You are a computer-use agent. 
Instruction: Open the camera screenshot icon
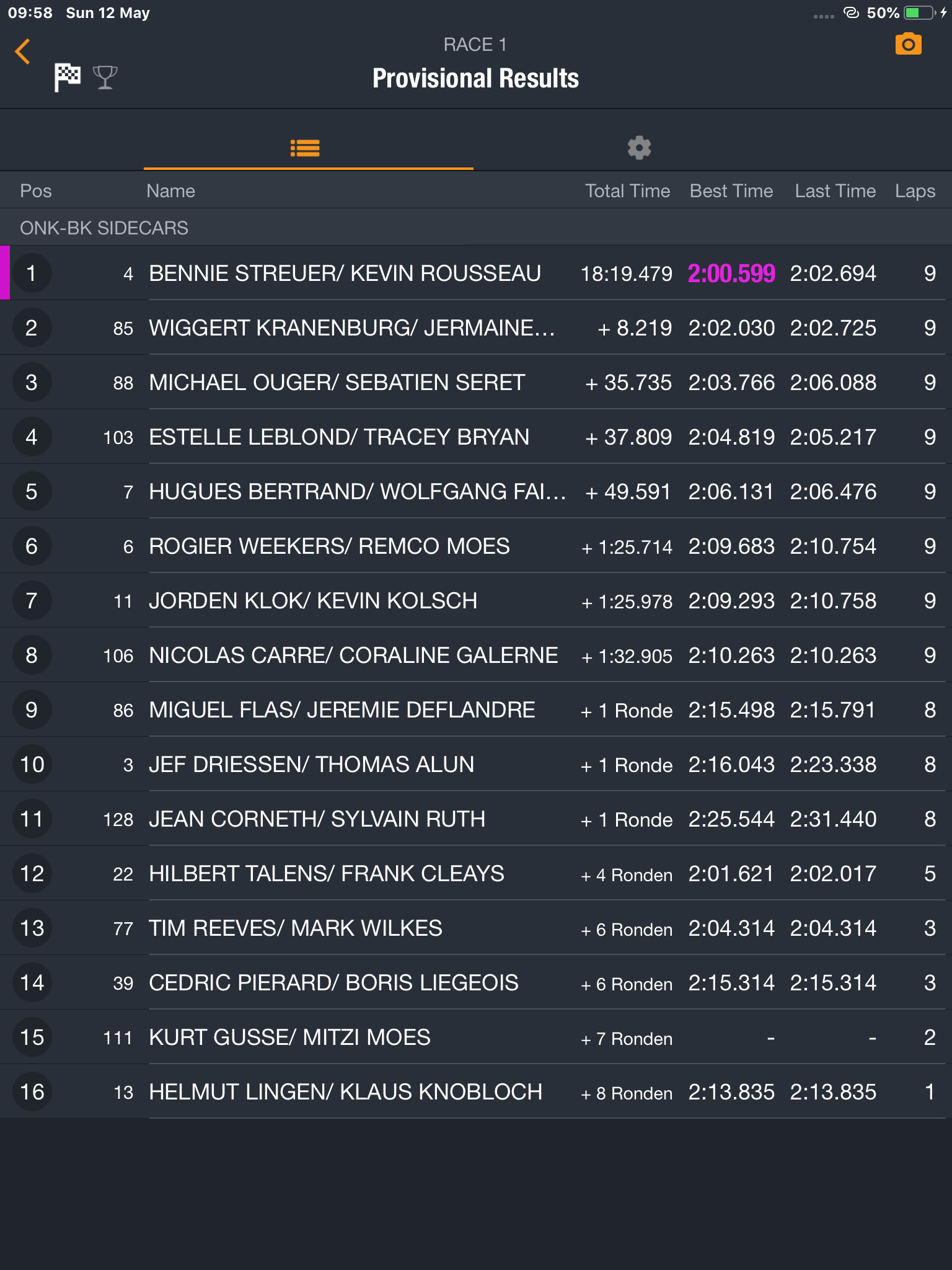908,45
